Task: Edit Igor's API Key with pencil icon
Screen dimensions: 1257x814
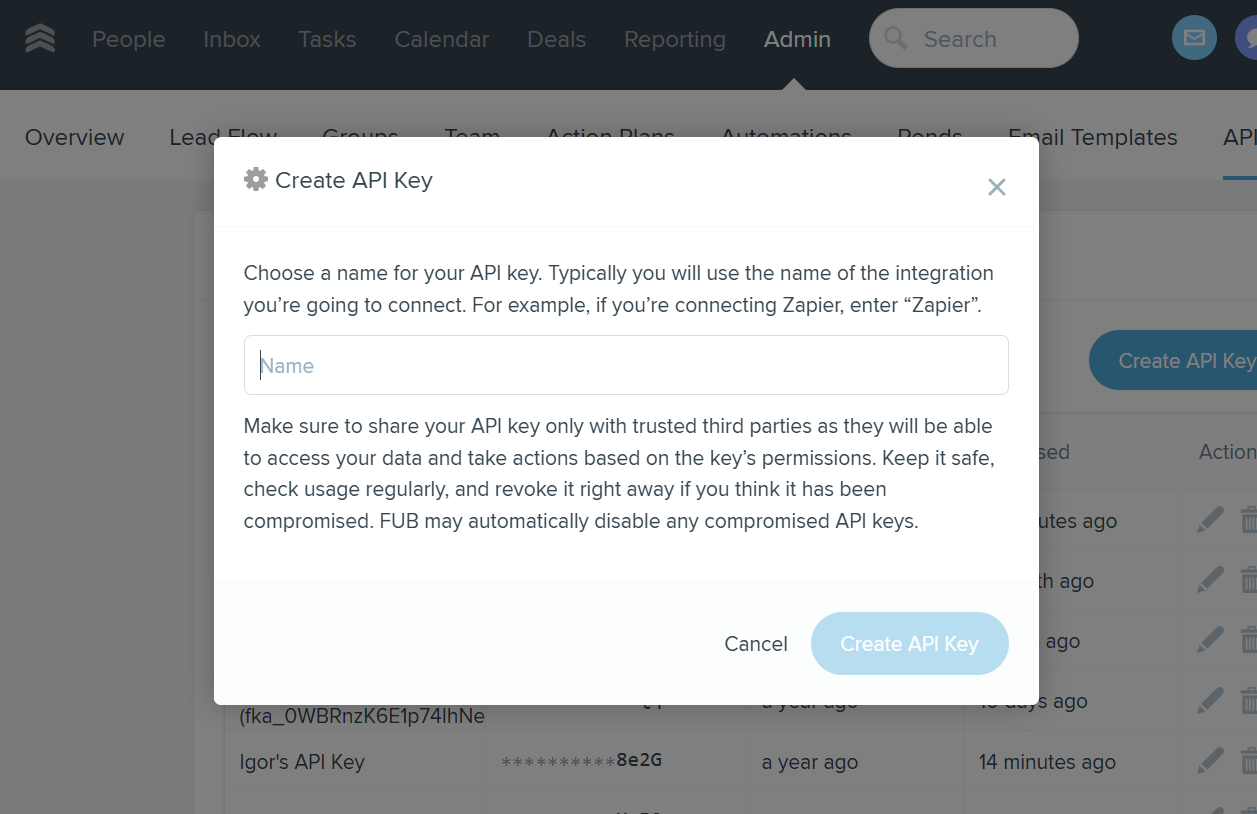Action: [x=1210, y=761]
